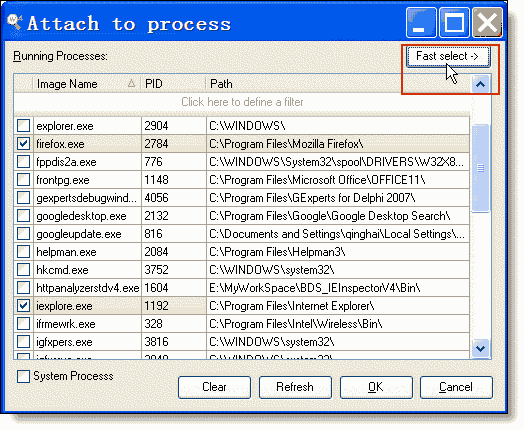Maximize the Attach to process window
This screenshot has width=524, height=430.
(x=454, y=23)
